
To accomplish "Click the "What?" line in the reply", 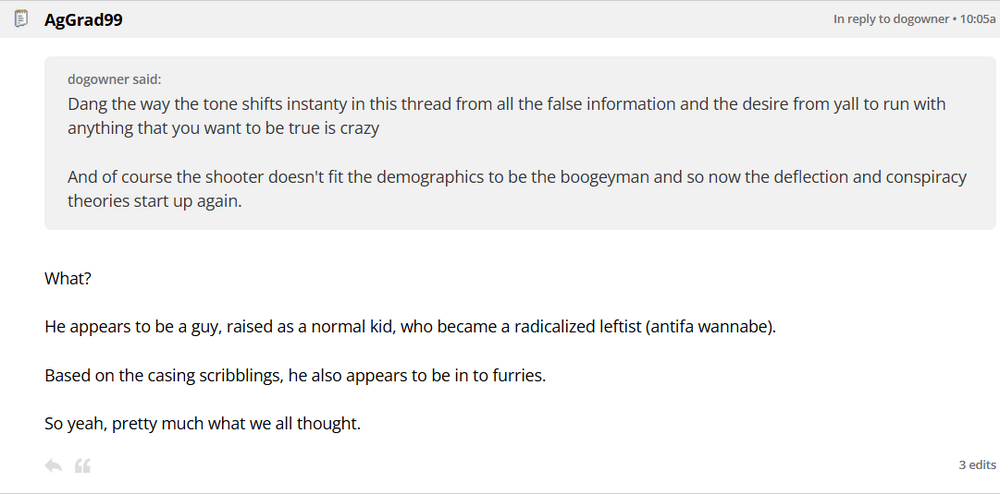I will point(68,279).
